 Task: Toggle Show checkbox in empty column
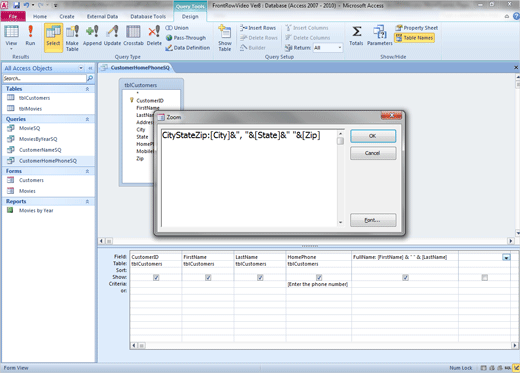[x=485, y=277]
